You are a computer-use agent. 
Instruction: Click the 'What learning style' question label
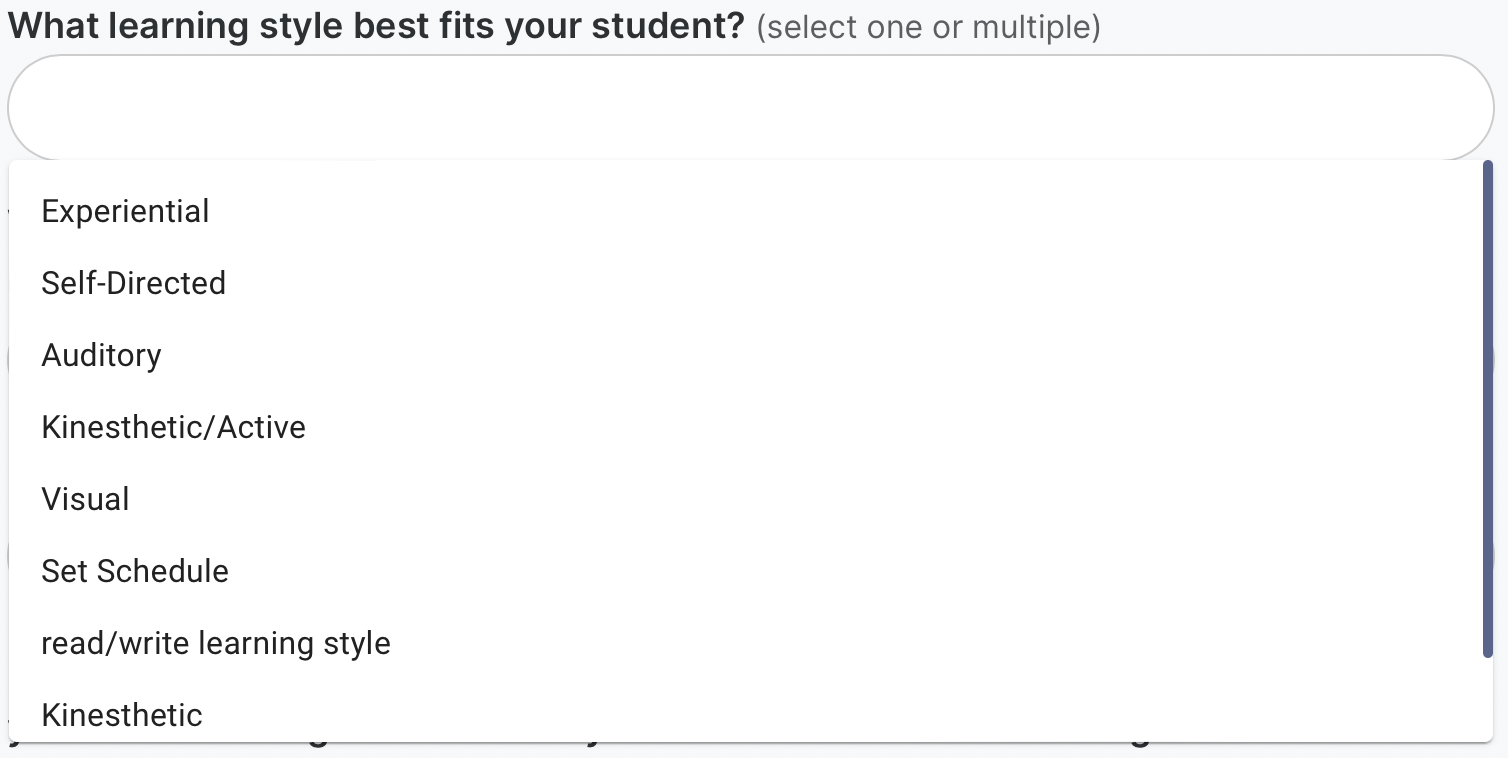(x=376, y=25)
